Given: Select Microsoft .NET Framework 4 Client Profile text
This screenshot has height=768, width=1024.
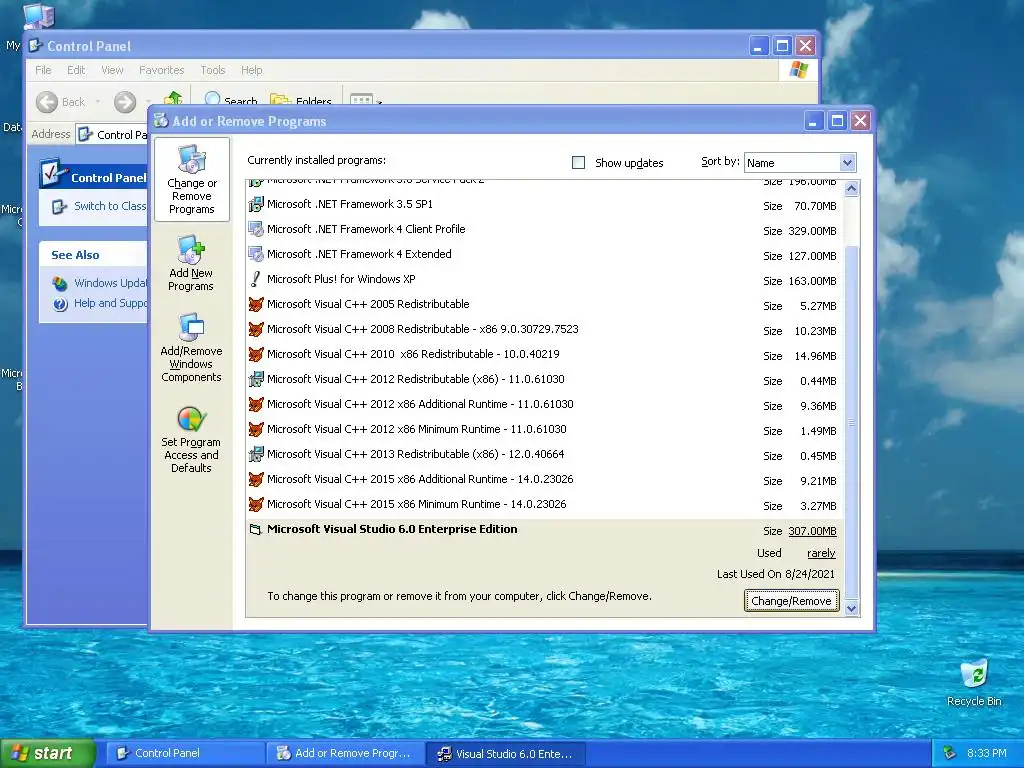Looking at the screenshot, I should click(366, 229).
